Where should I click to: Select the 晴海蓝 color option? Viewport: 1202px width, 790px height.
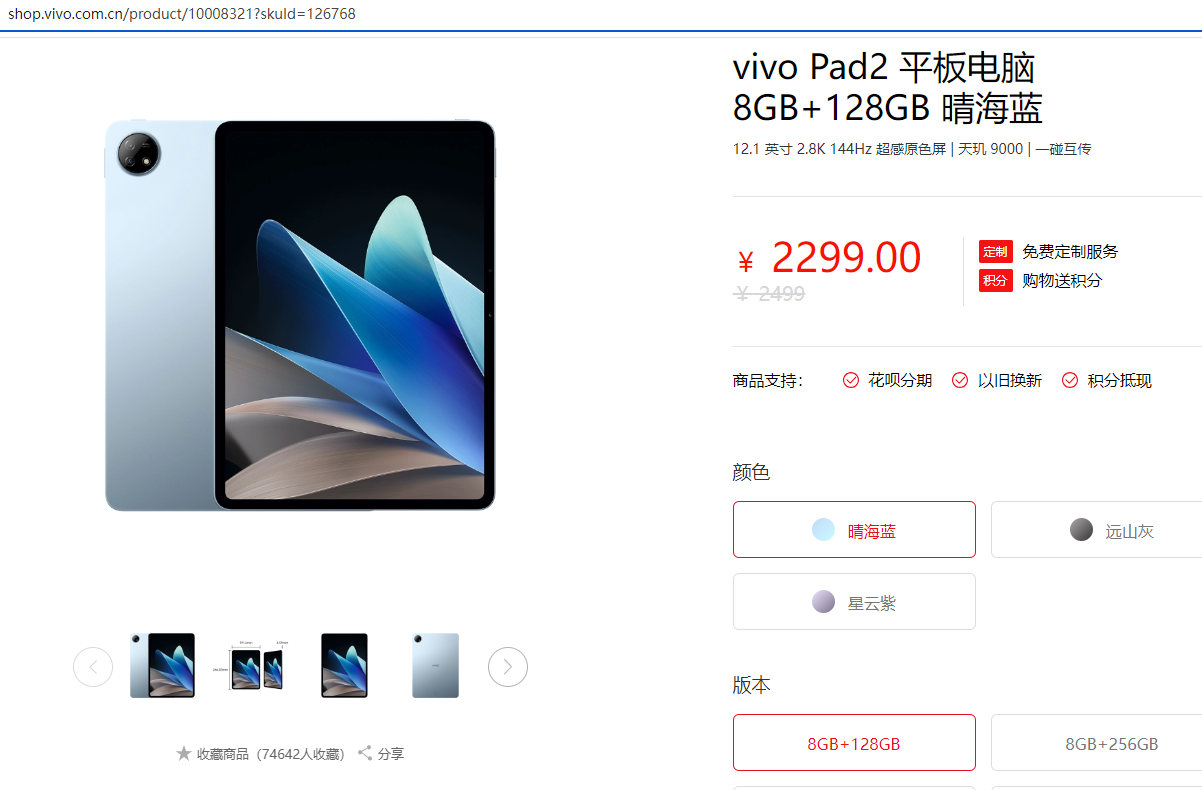[854, 529]
